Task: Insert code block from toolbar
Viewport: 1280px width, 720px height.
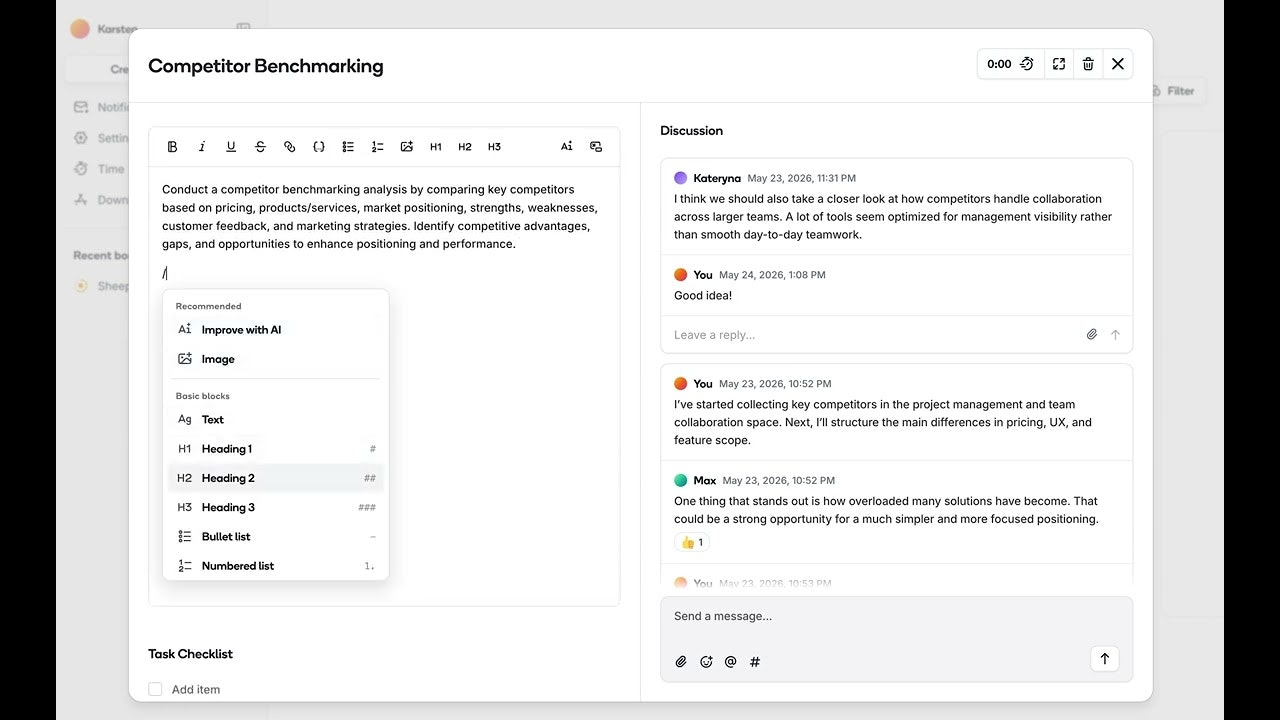Action: pos(319,147)
